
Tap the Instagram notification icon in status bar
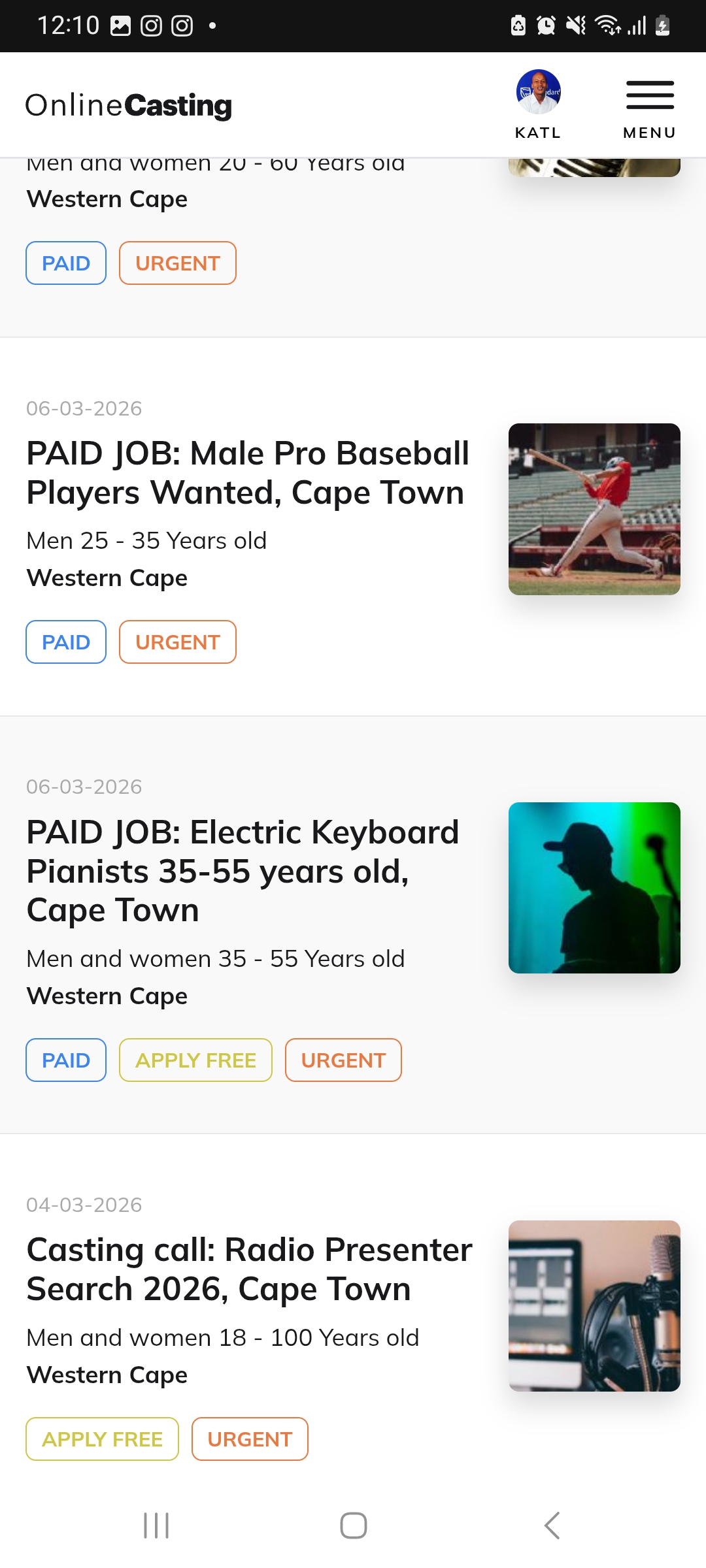tap(151, 25)
